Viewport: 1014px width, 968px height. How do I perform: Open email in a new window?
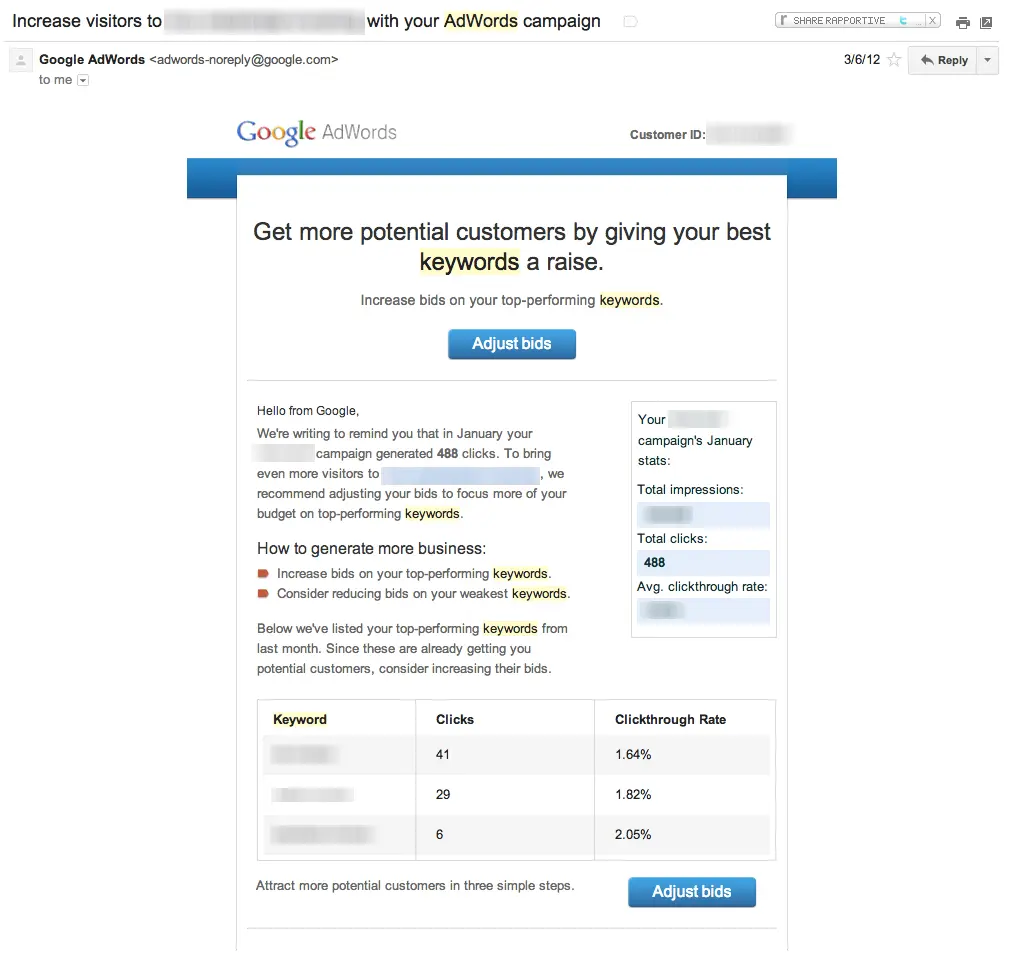pos(986,24)
